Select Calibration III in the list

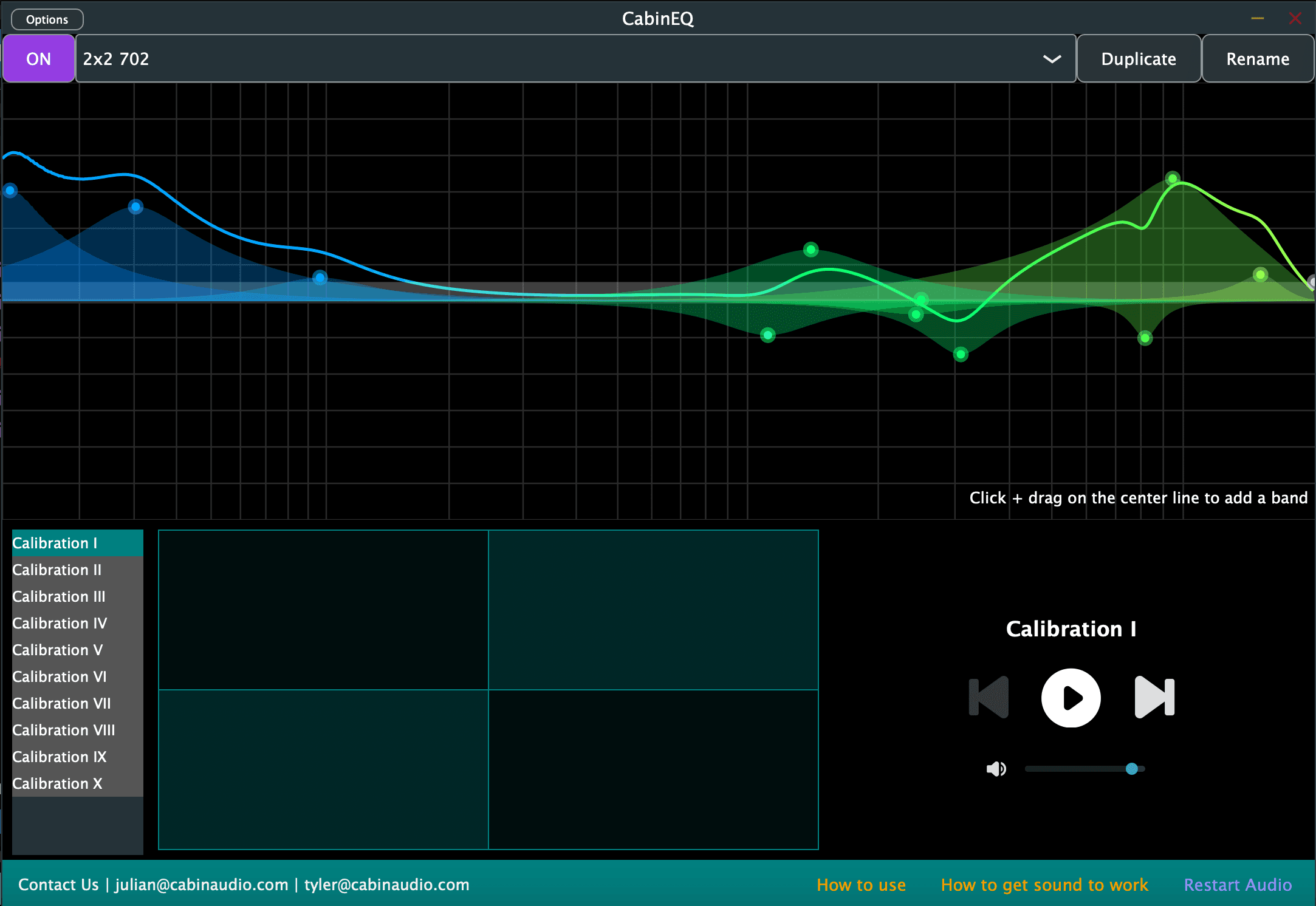[78, 596]
